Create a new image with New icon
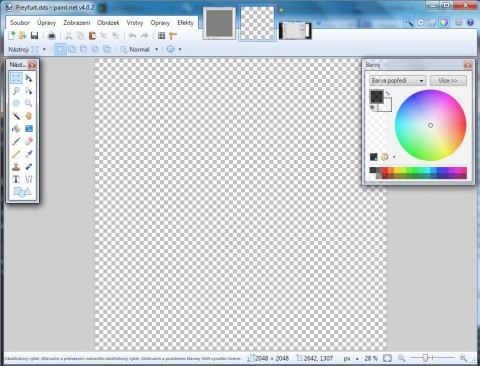Screen dimensions: 480x366 [x=11, y=35]
